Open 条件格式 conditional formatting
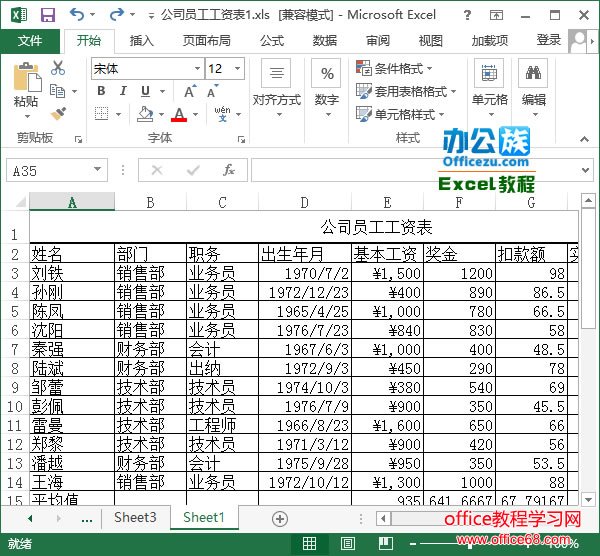Screen dimensions: 600x556 click(x=394, y=68)
